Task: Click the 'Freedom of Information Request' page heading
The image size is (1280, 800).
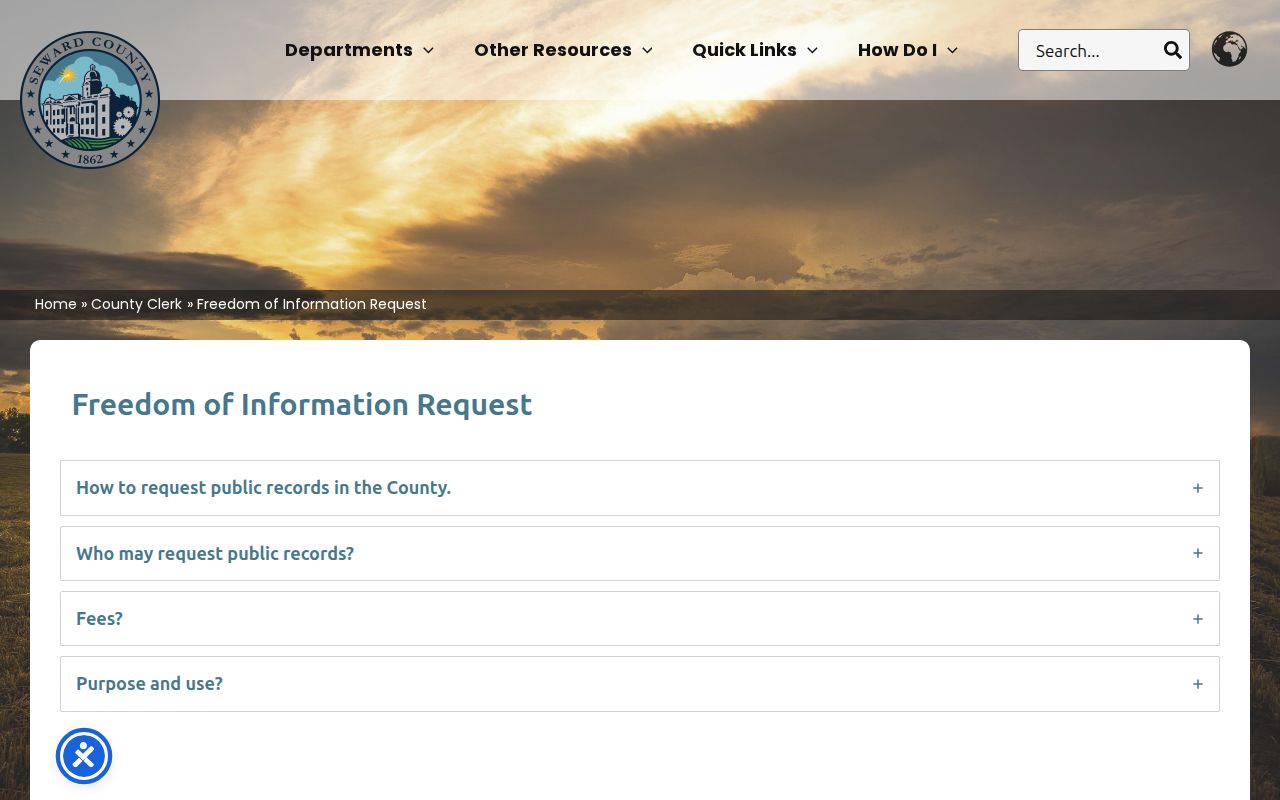Action: [x=302, y=404]
